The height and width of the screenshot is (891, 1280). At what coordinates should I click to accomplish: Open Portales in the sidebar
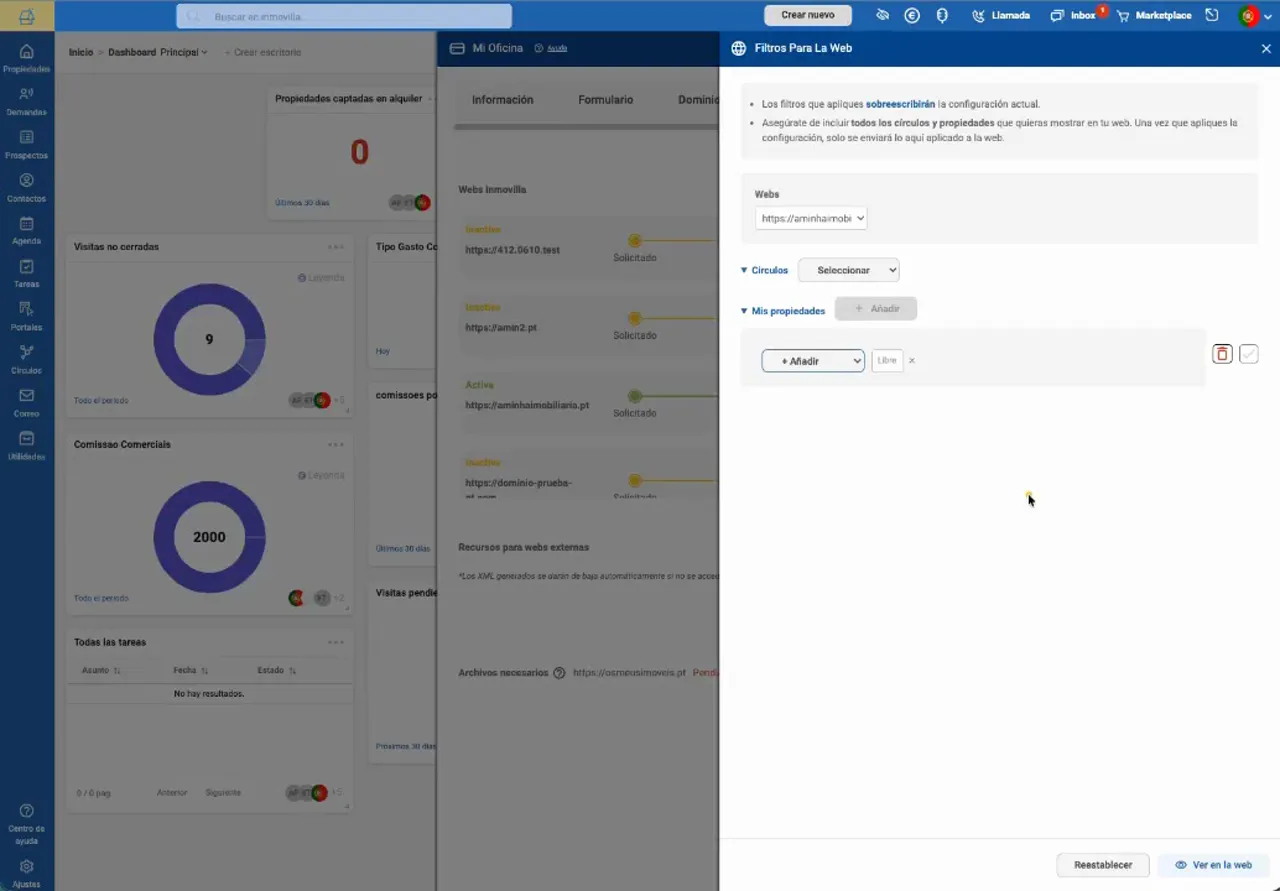pos(26,316)
